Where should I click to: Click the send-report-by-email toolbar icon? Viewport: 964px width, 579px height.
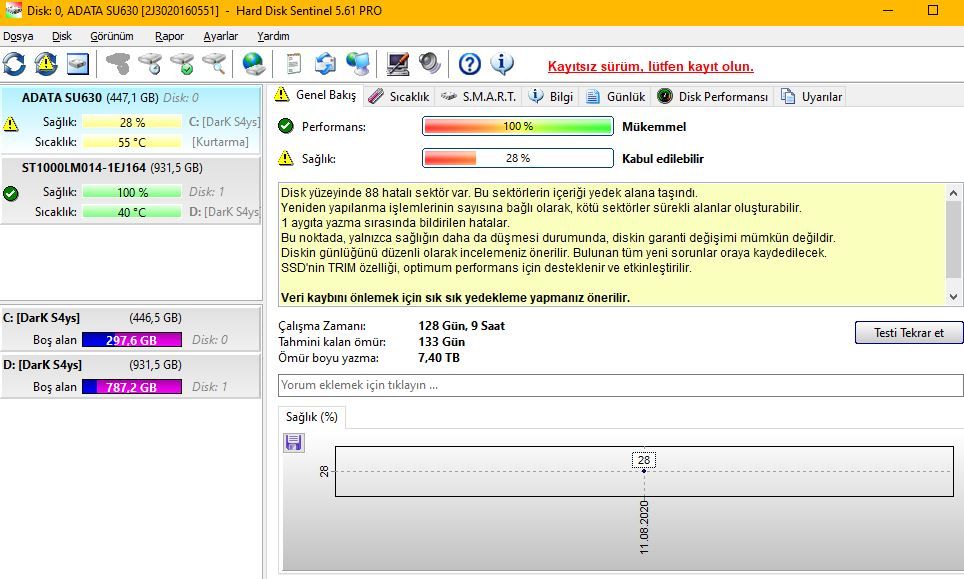[x=325, y=64]
